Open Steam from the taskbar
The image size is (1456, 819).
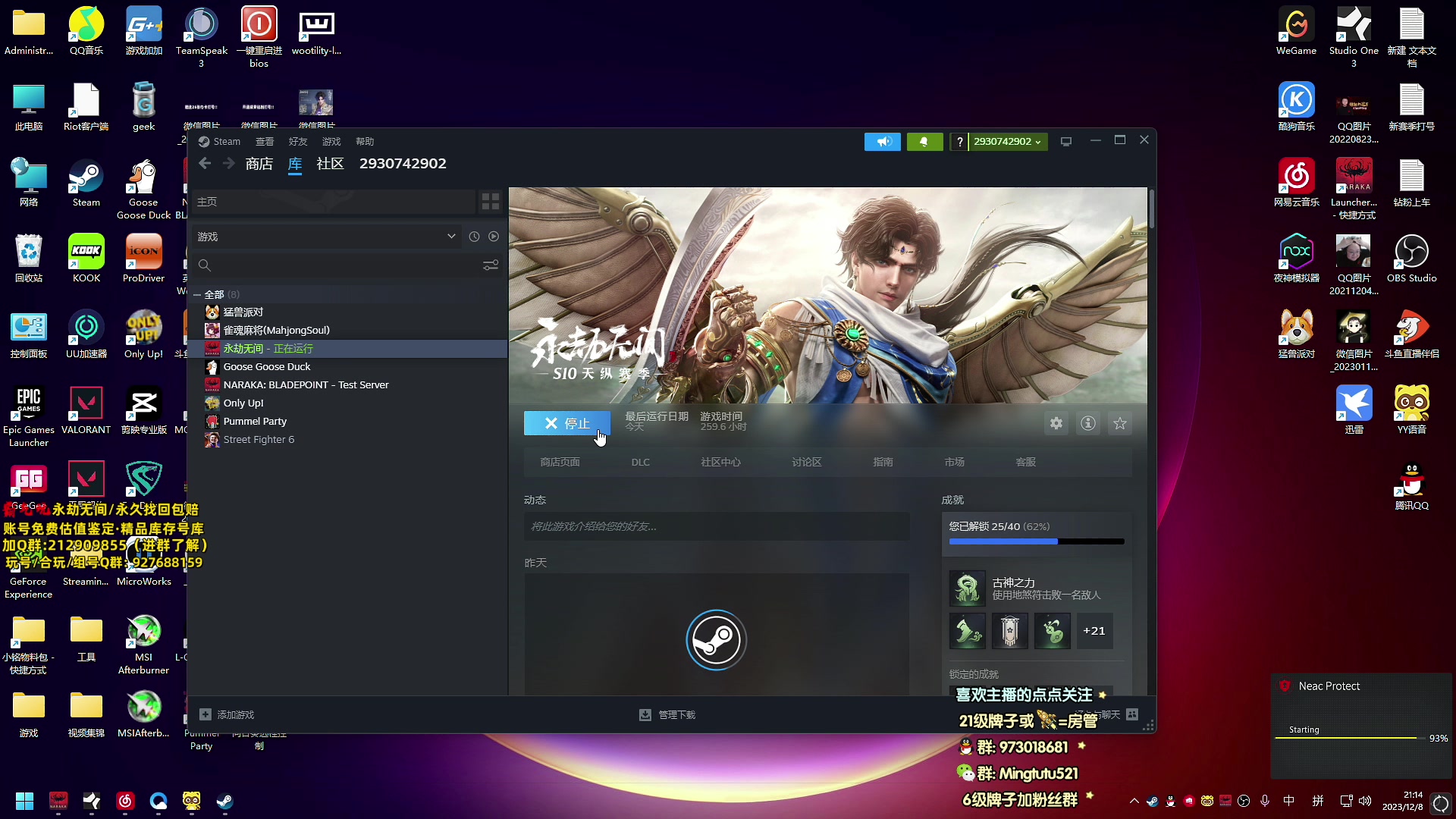(225, 801)
